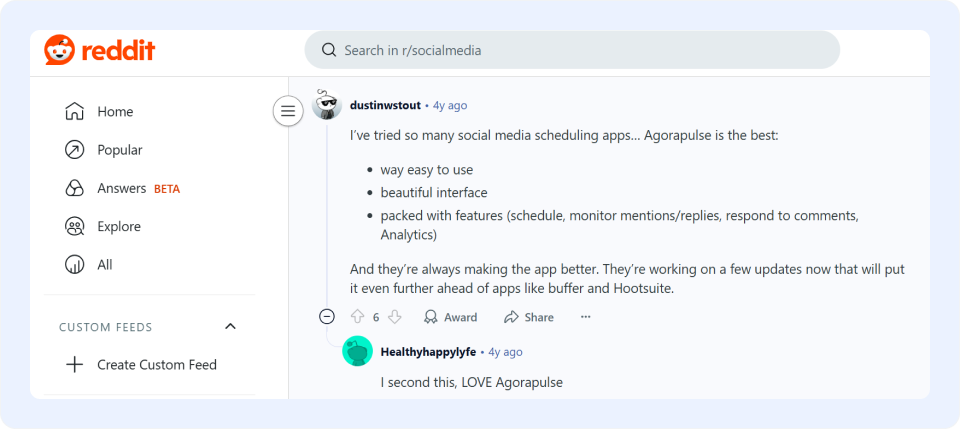Click the Reddit logo
The width and height of the screenshot is (960, 429).
(100, 50)
